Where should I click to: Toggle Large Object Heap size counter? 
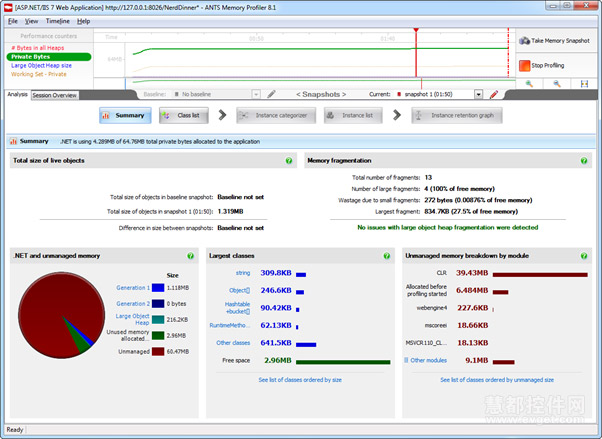[41, 66]
